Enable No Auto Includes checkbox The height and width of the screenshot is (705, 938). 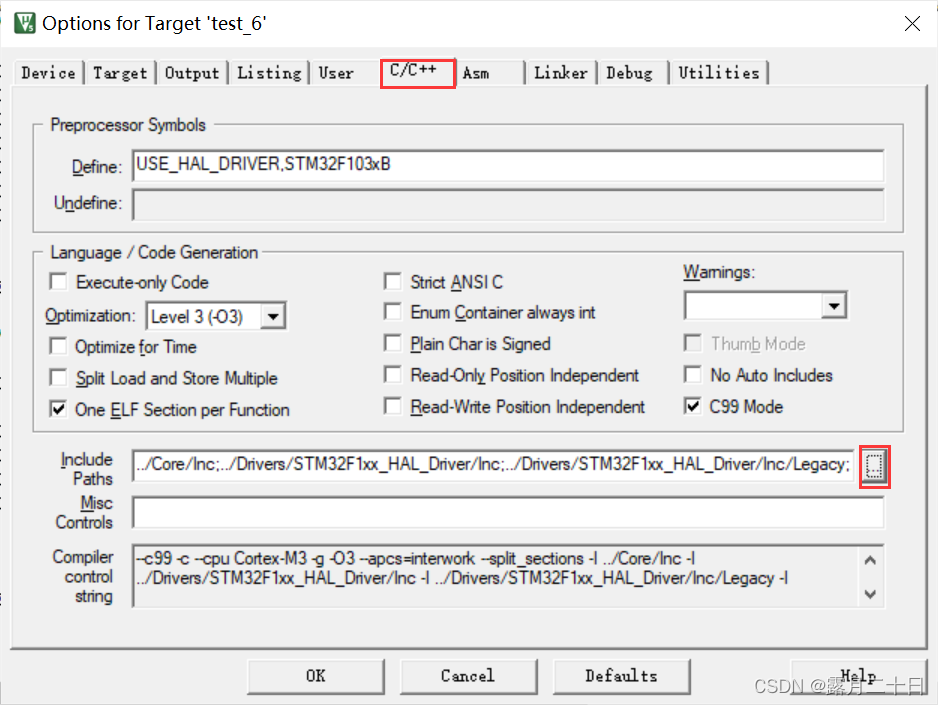coord(692,375)
